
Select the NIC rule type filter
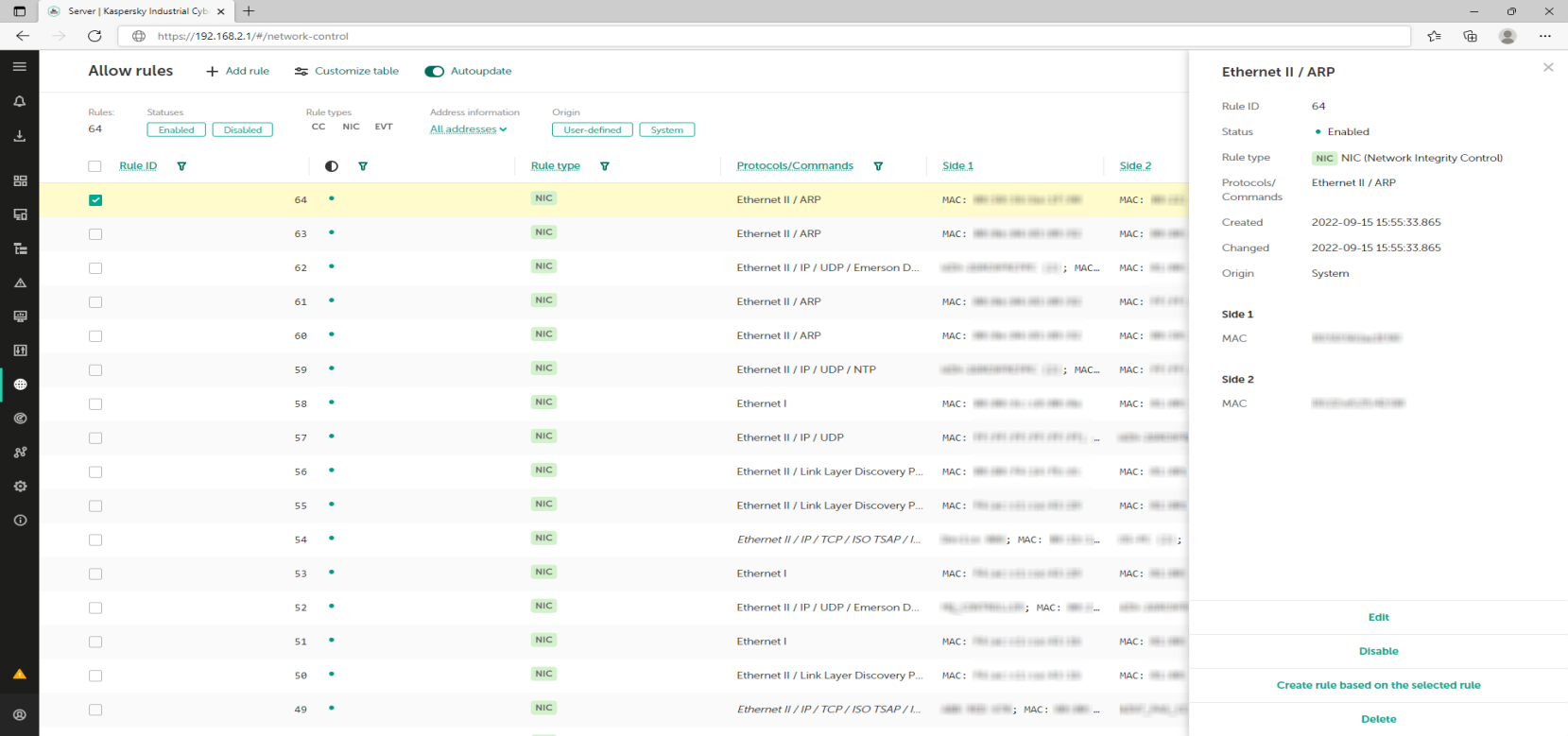point(351,127)
